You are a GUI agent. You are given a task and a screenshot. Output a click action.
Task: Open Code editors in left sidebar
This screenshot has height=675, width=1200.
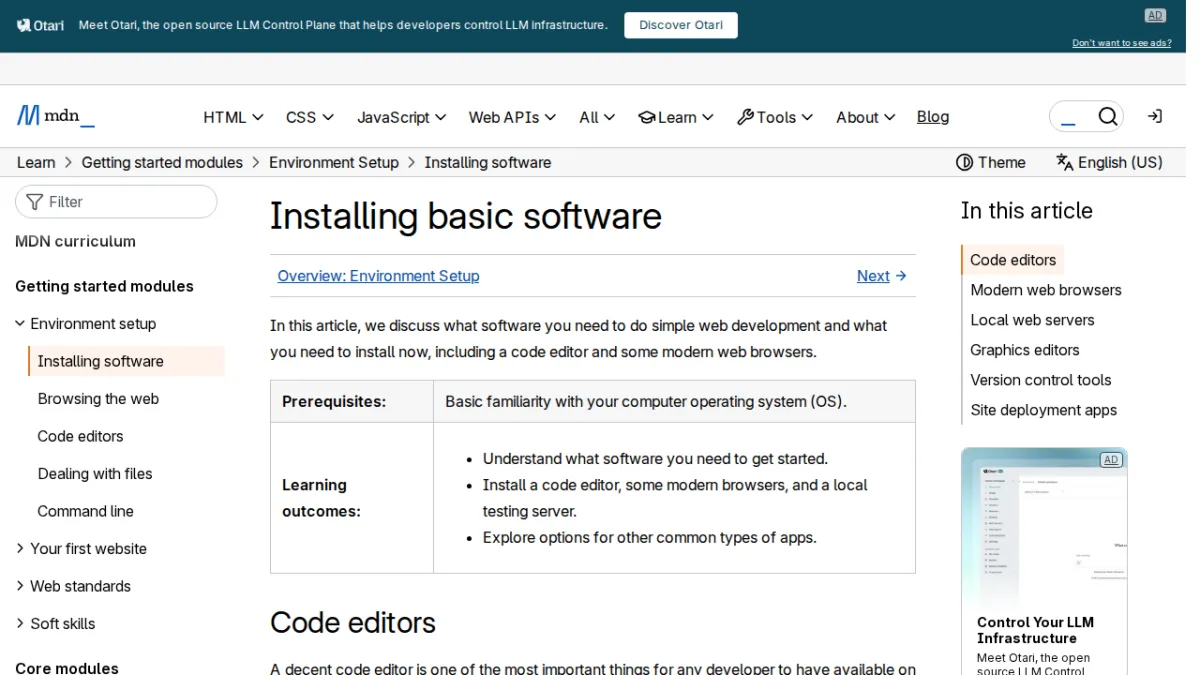pyautogui.click(x=80, y=436)
